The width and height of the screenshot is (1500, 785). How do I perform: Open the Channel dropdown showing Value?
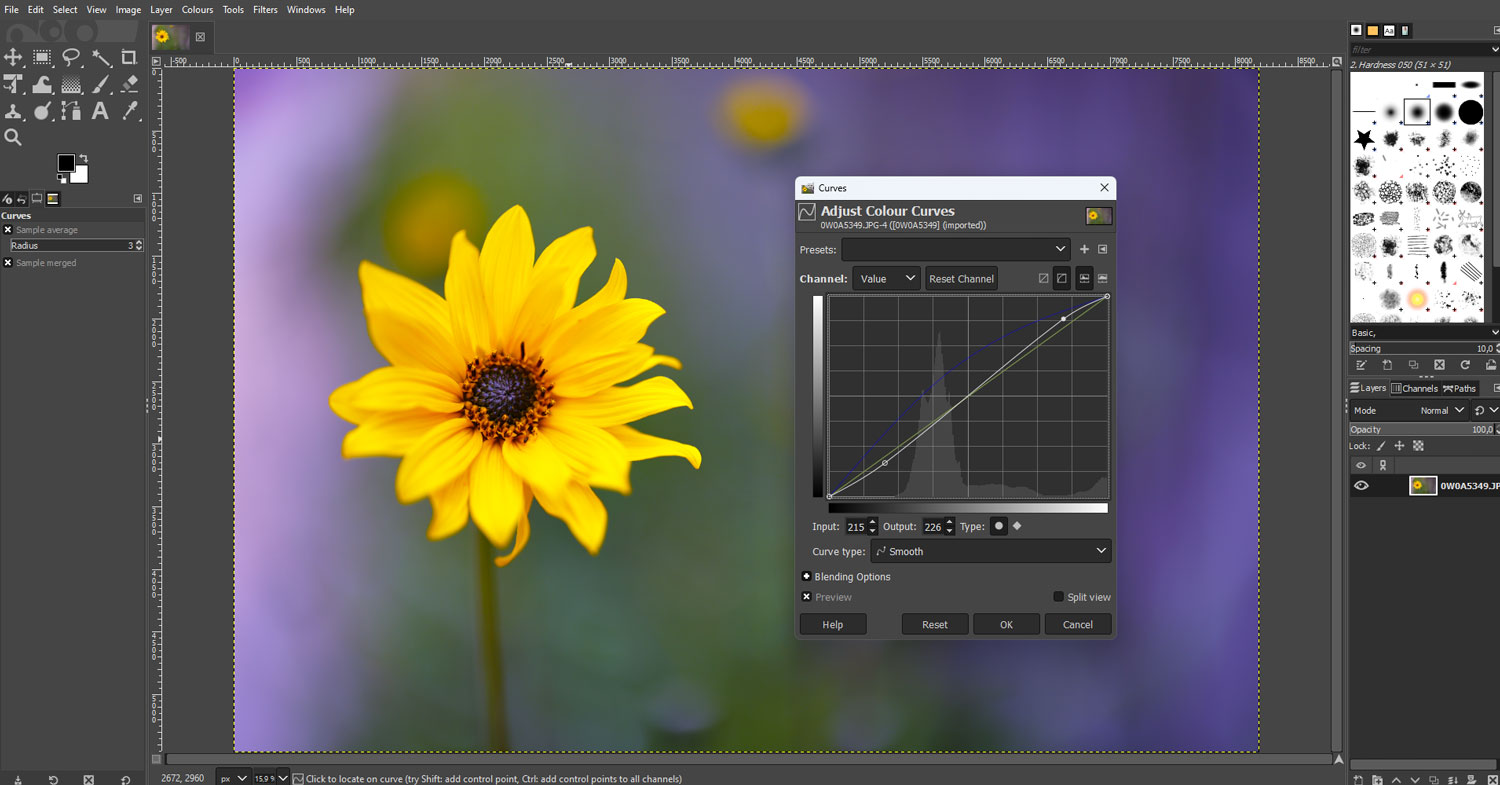pyautogui.click(x=886, y=279)
